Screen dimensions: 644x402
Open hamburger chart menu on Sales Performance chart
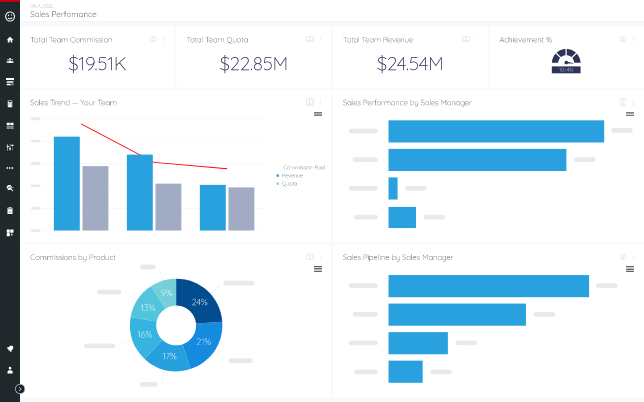630,114
